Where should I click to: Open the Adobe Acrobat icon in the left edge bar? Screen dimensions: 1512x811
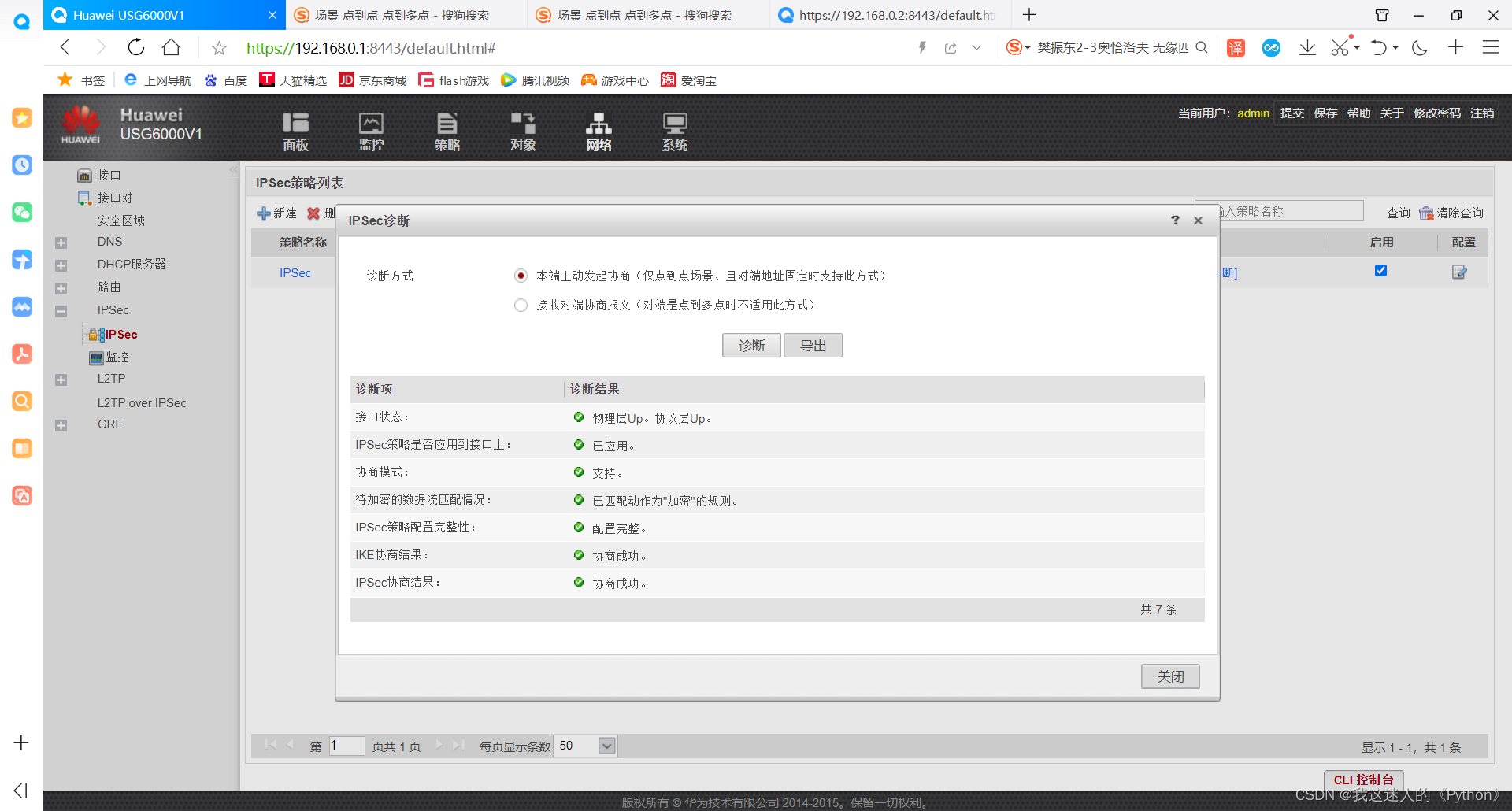(21, 354)
